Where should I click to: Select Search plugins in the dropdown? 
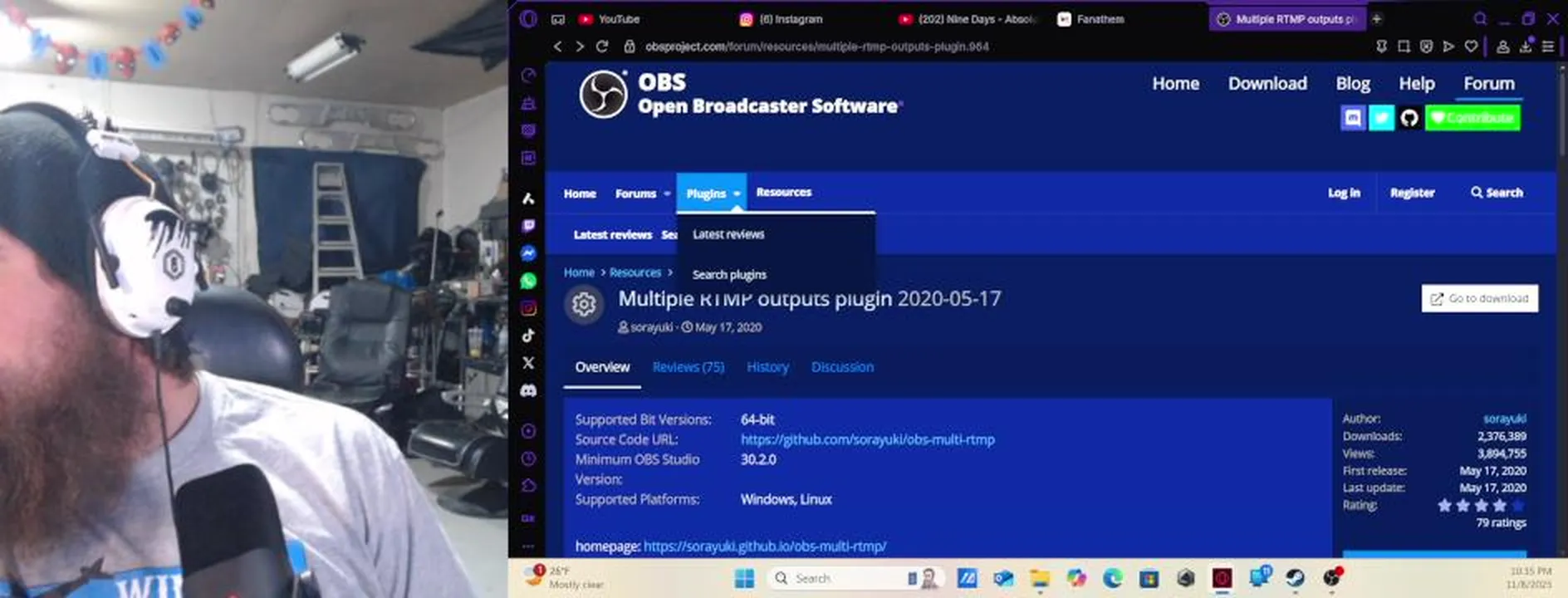tap(729, 274)
